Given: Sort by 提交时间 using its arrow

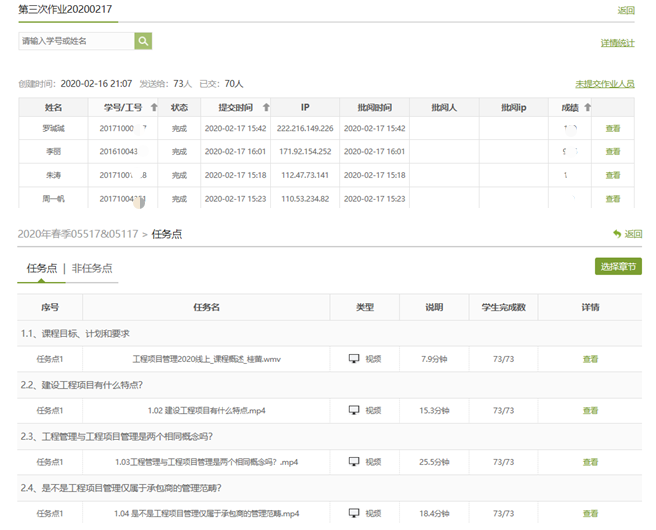Looking at the screenshot, I should [x=262, y=107].
